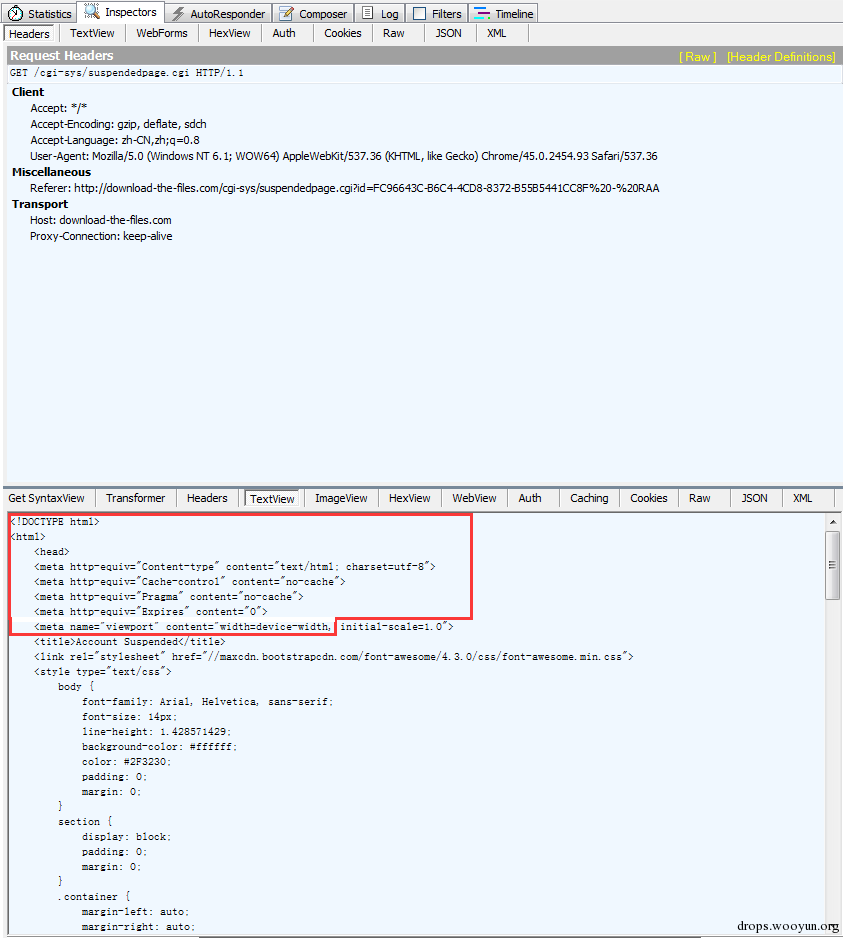The width and height of the screenshot is (843, 938).
Task: Select the Accept-Language header row
Action: [115, 141]
